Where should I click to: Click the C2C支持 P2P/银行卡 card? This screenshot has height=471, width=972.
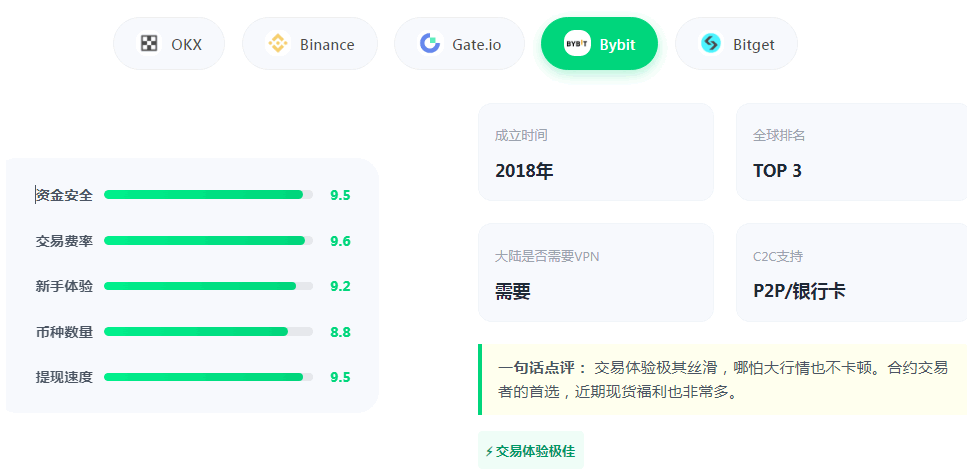(853, 272)
